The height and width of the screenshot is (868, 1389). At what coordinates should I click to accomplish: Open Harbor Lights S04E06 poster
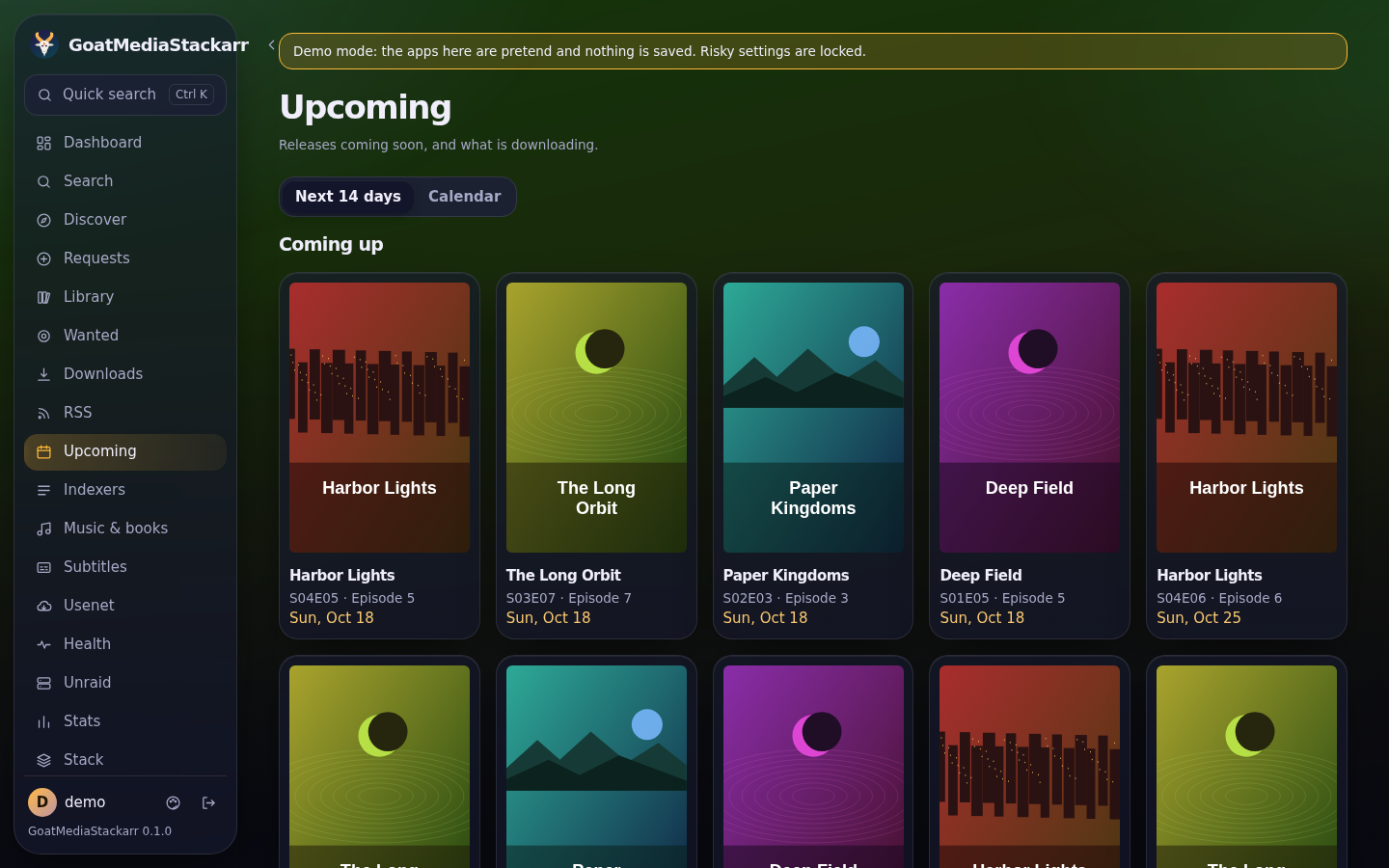coord(1246,417)
